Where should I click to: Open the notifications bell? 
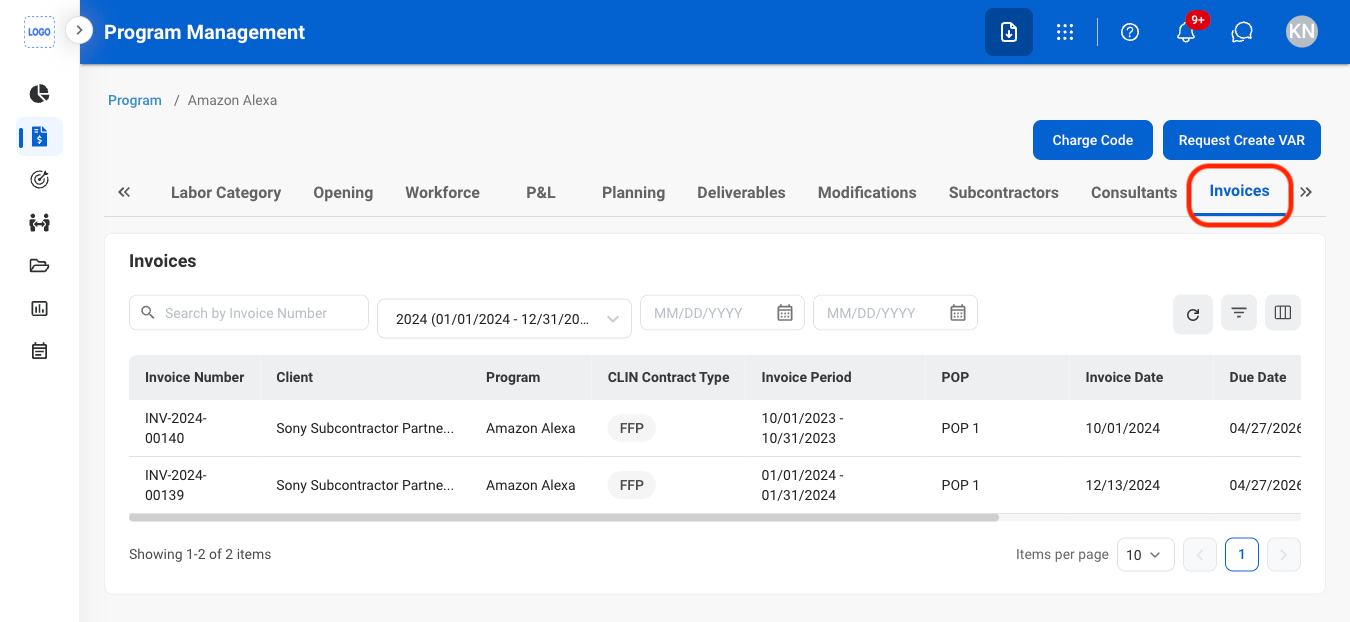[1186, 32]
